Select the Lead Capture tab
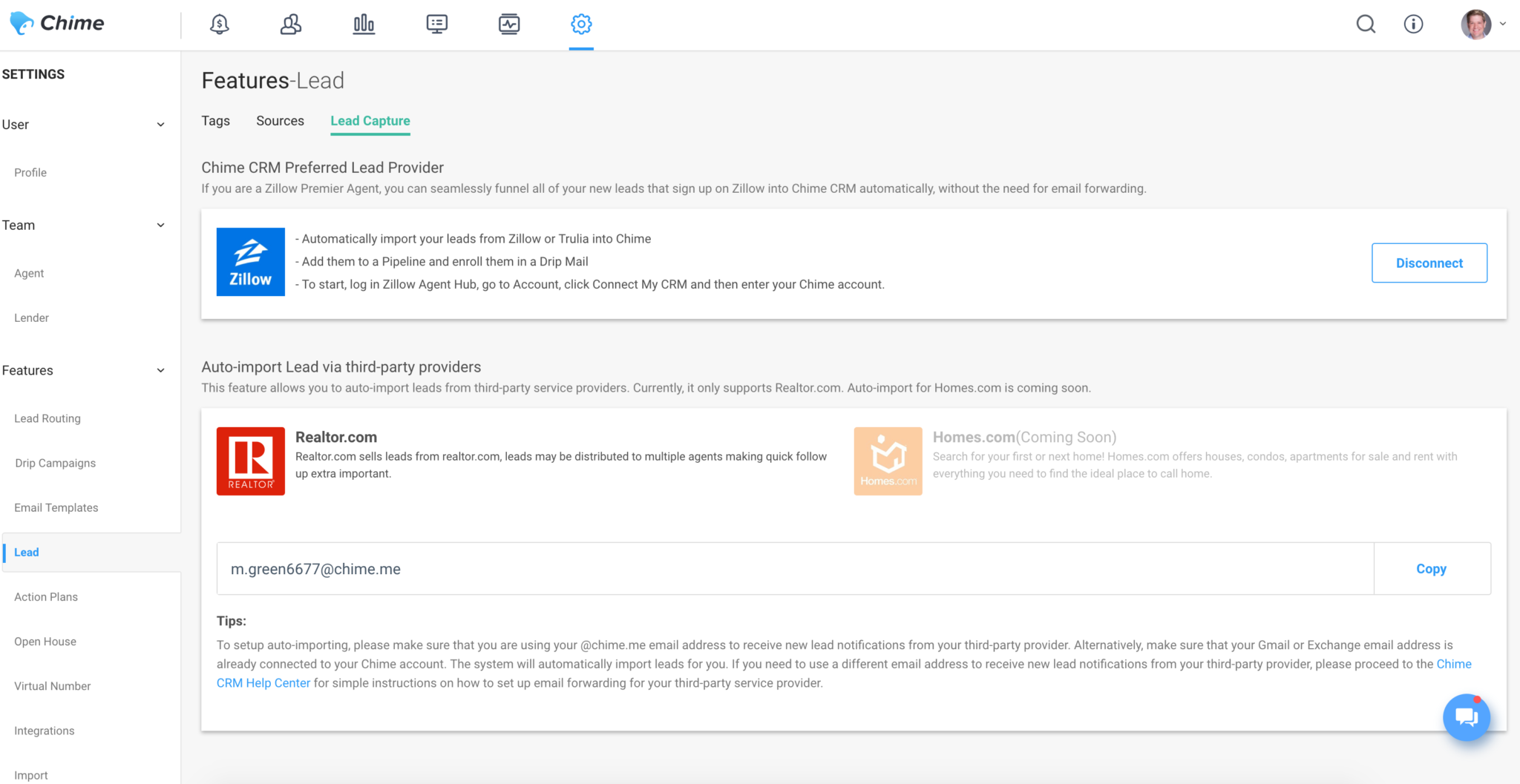Viewport: 1520px width, 784px height. (370, 121)
